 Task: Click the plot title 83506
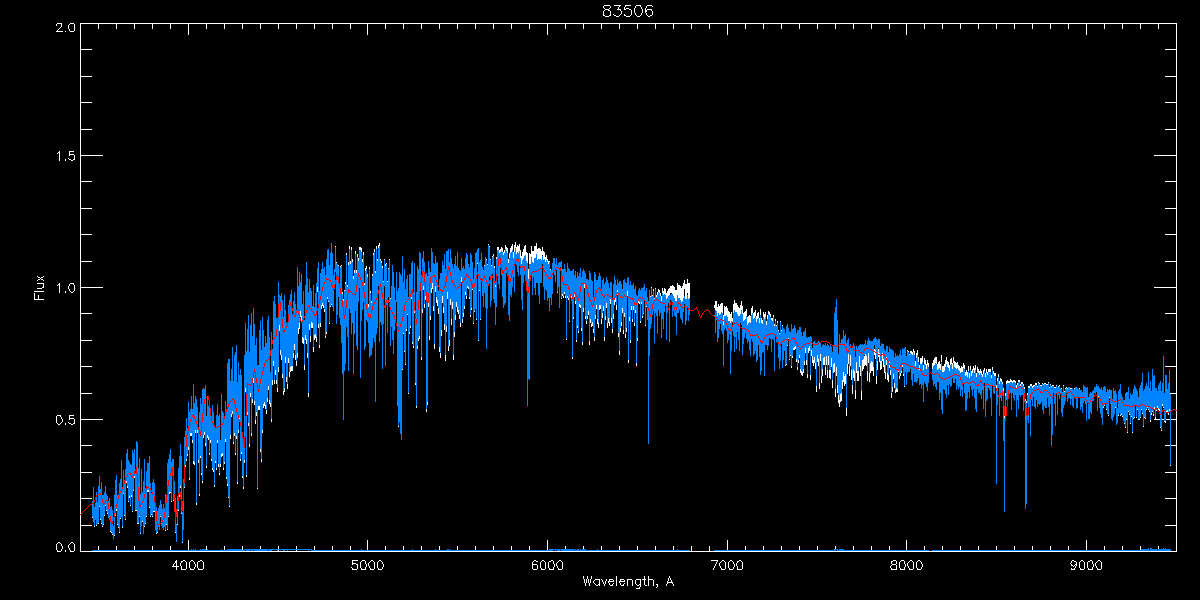(627, 11)
